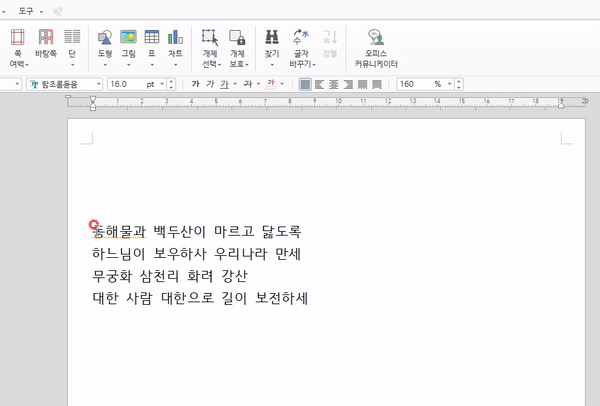
Task: Select left paragraph alignment
Action: point(319,84)
